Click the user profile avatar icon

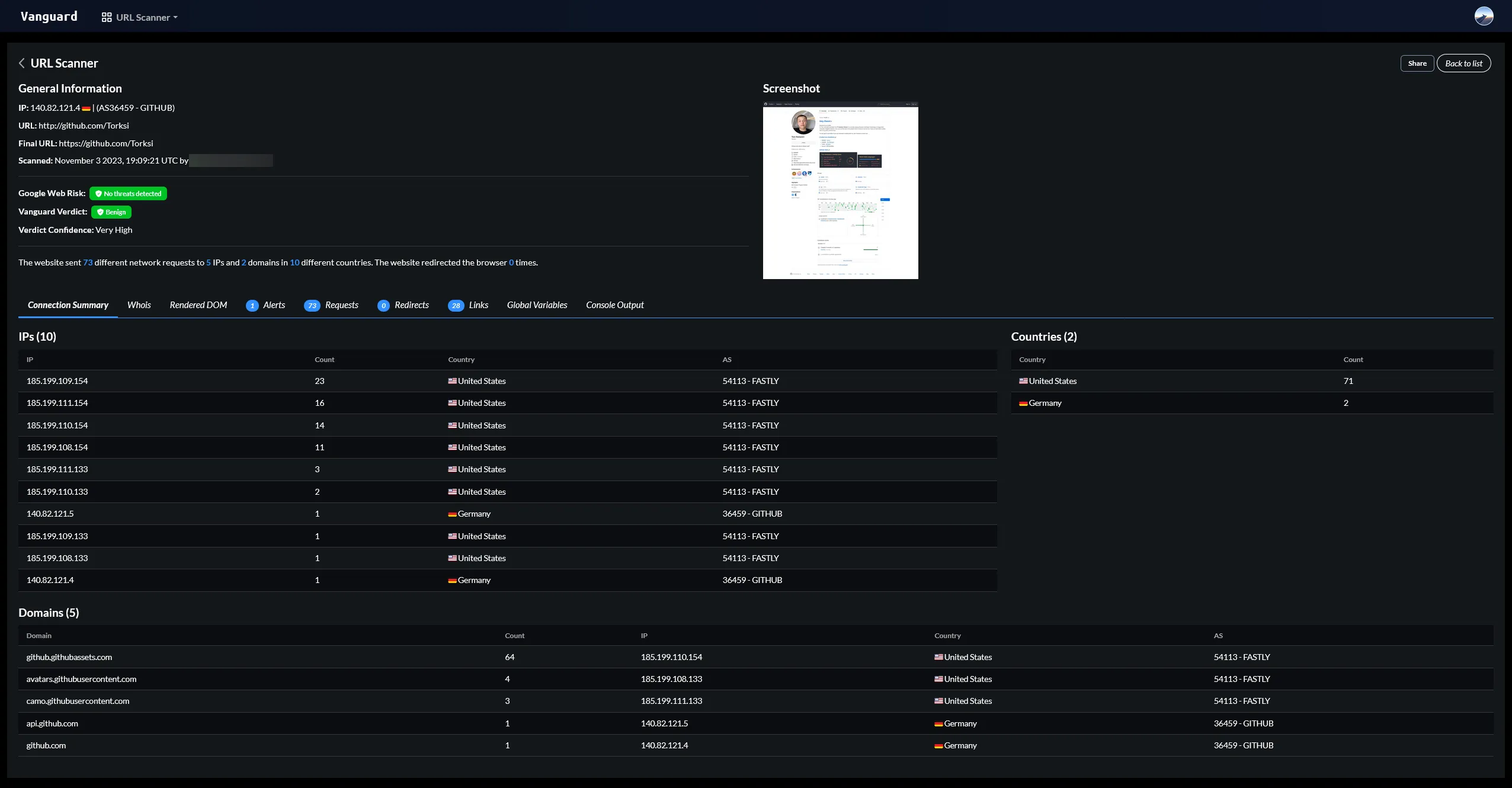click(1484, 16)
